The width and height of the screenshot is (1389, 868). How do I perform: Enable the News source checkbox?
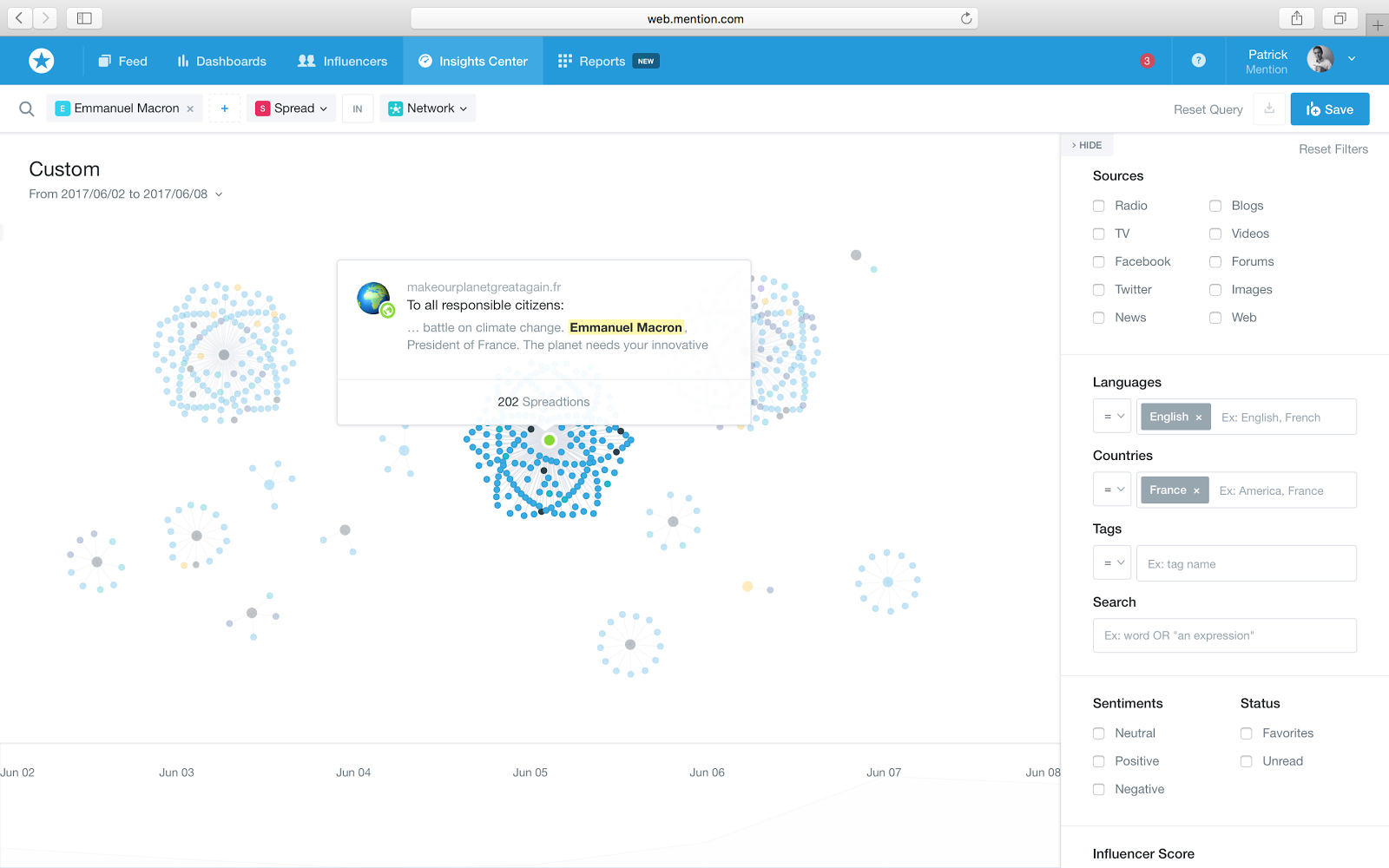point(1098,318)
